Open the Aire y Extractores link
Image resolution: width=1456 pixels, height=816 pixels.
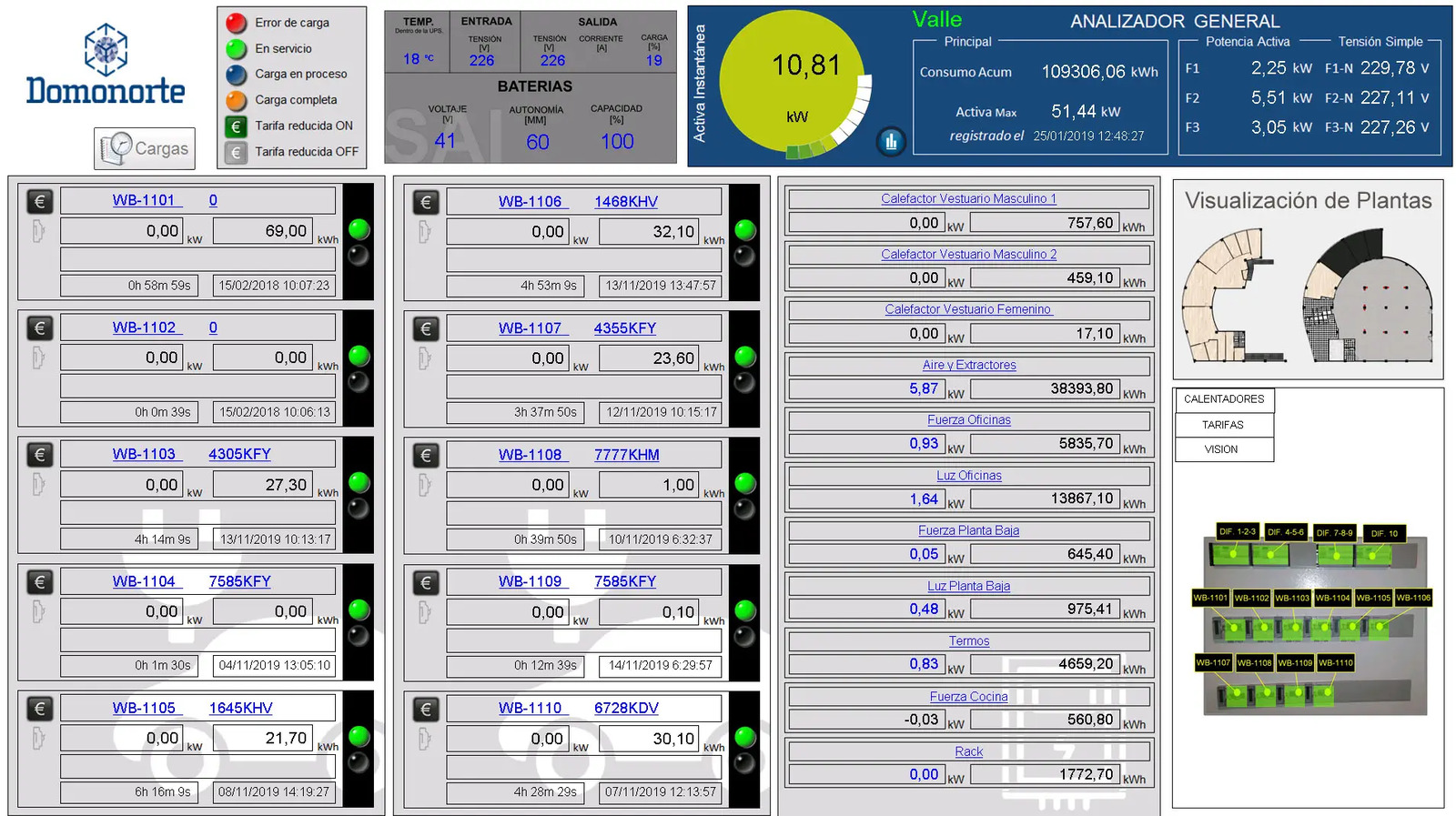(x=968, y=365)
